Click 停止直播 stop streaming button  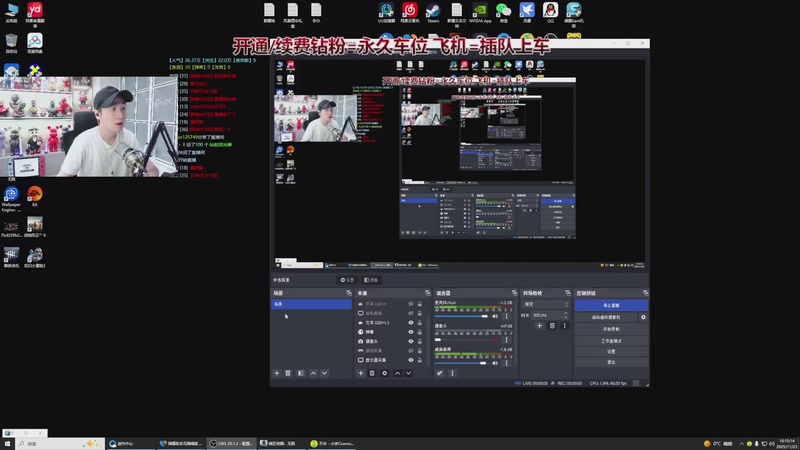click(x=611, y=305)
